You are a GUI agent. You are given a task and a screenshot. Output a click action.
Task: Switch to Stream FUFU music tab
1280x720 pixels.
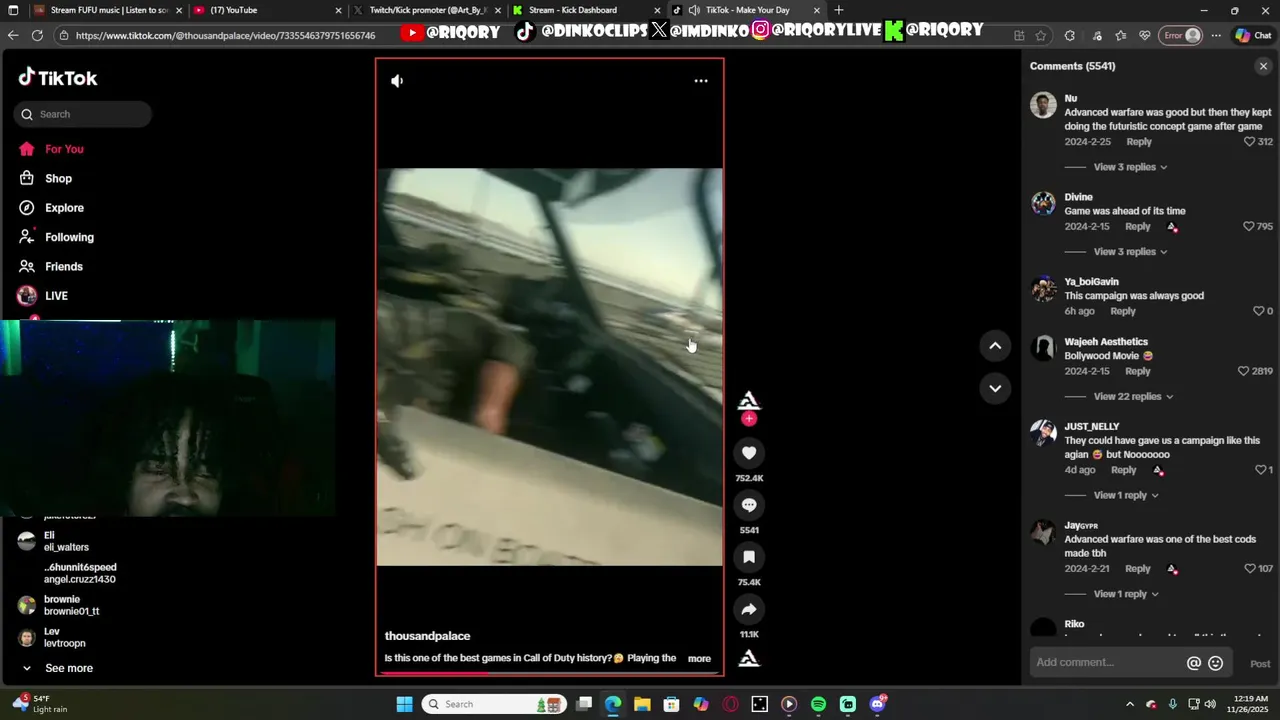point(108,10)
